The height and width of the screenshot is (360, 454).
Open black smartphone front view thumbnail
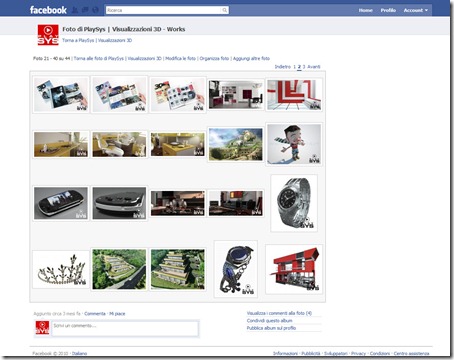[x=61, y=203]
